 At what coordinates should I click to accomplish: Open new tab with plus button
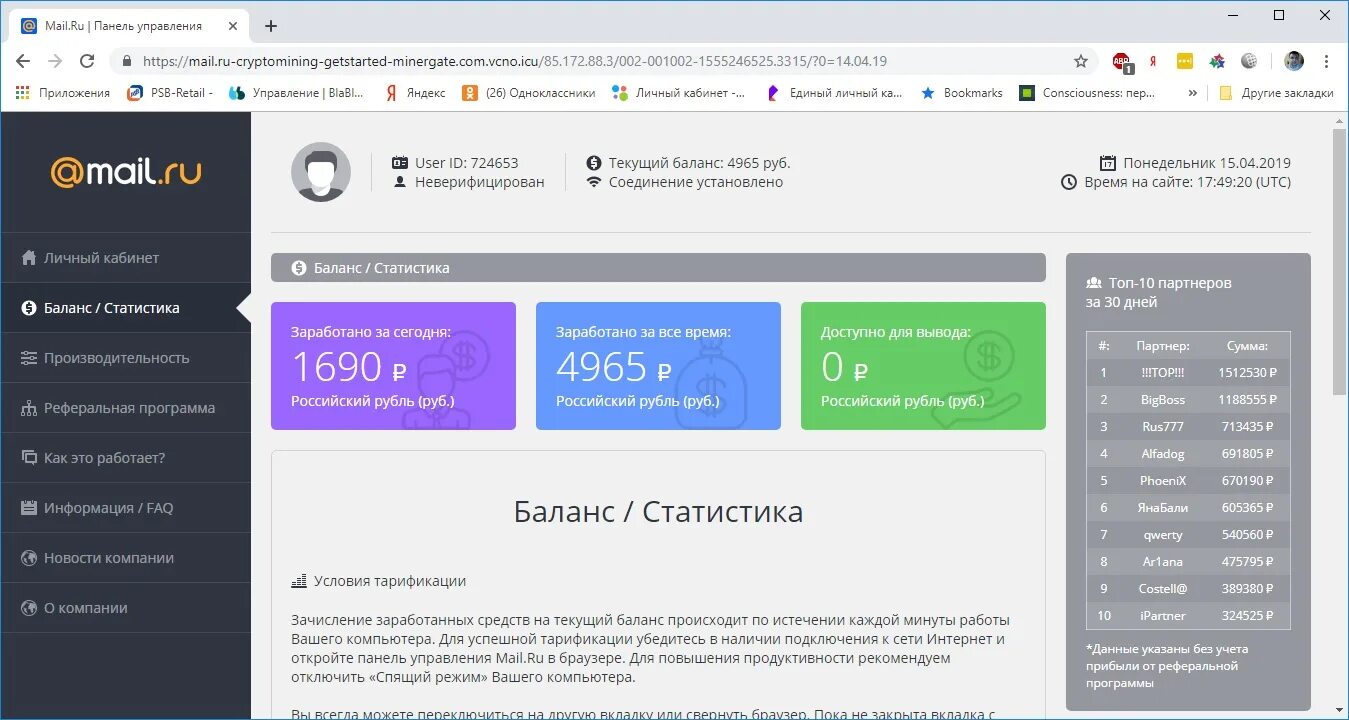pos(270,26)
